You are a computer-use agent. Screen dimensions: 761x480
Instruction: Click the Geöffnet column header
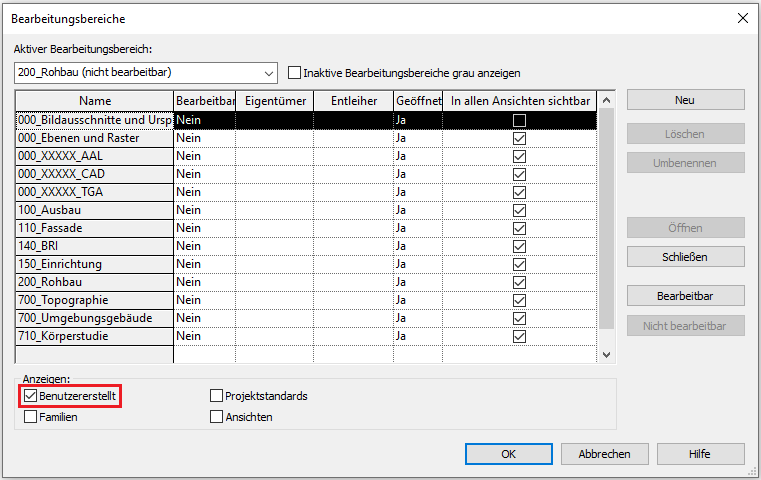418,101
